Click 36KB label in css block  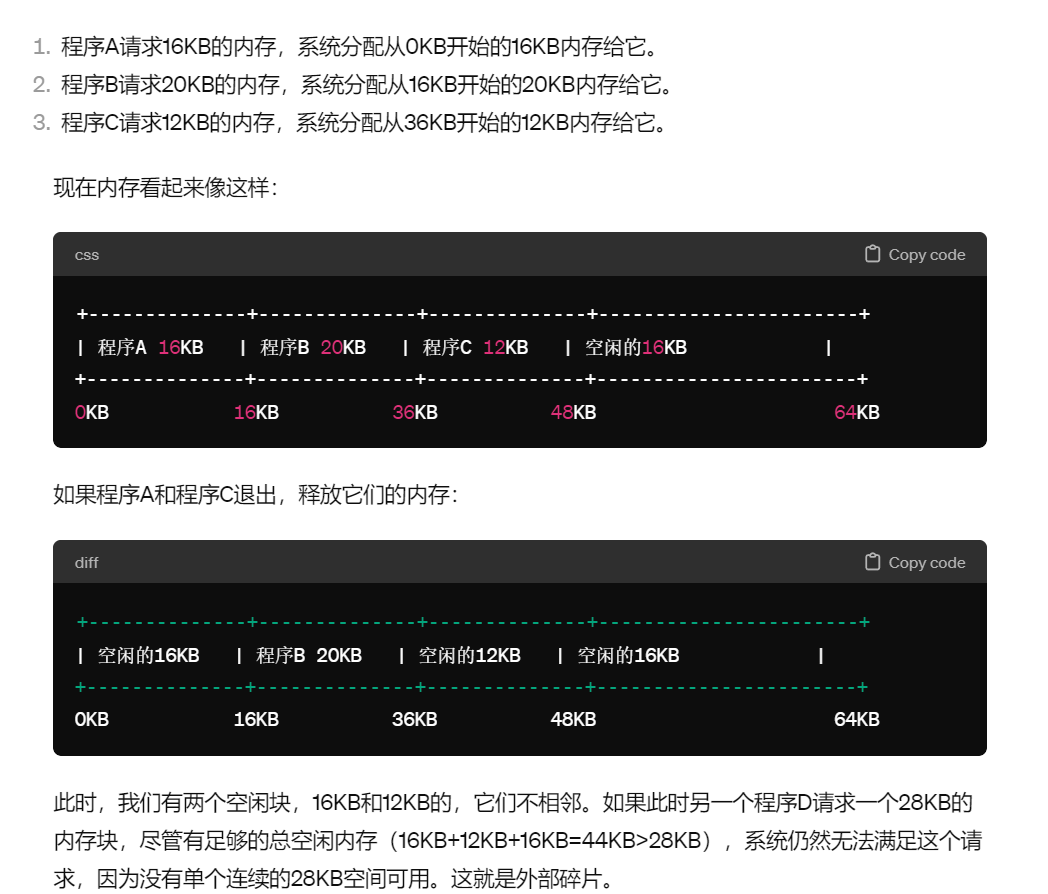coord(414,412)
